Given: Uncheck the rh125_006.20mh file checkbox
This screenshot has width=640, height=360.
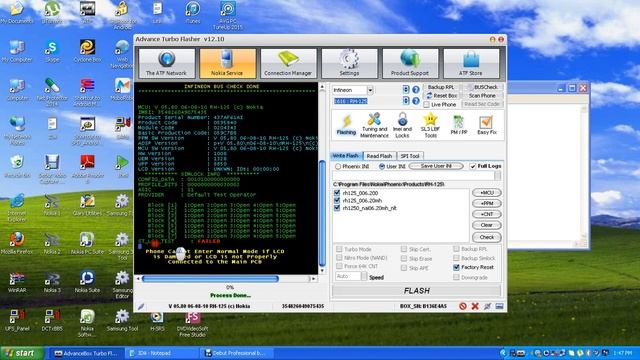Looking at the screenshot, I should coord(337,200).
